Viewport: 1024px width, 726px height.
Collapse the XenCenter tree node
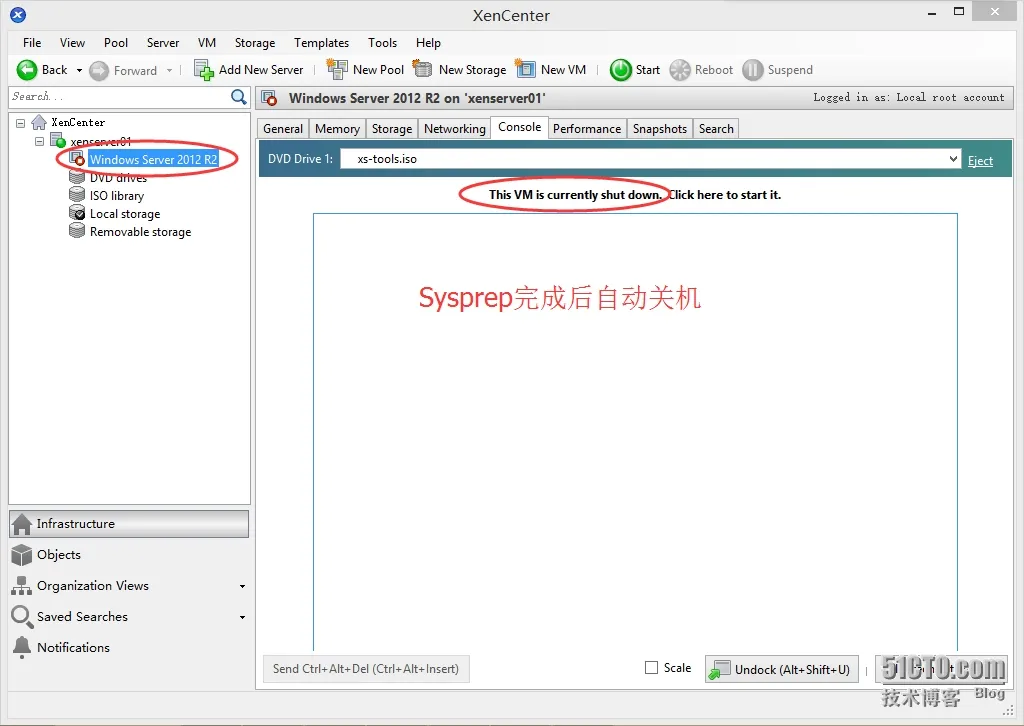[21, 123]
